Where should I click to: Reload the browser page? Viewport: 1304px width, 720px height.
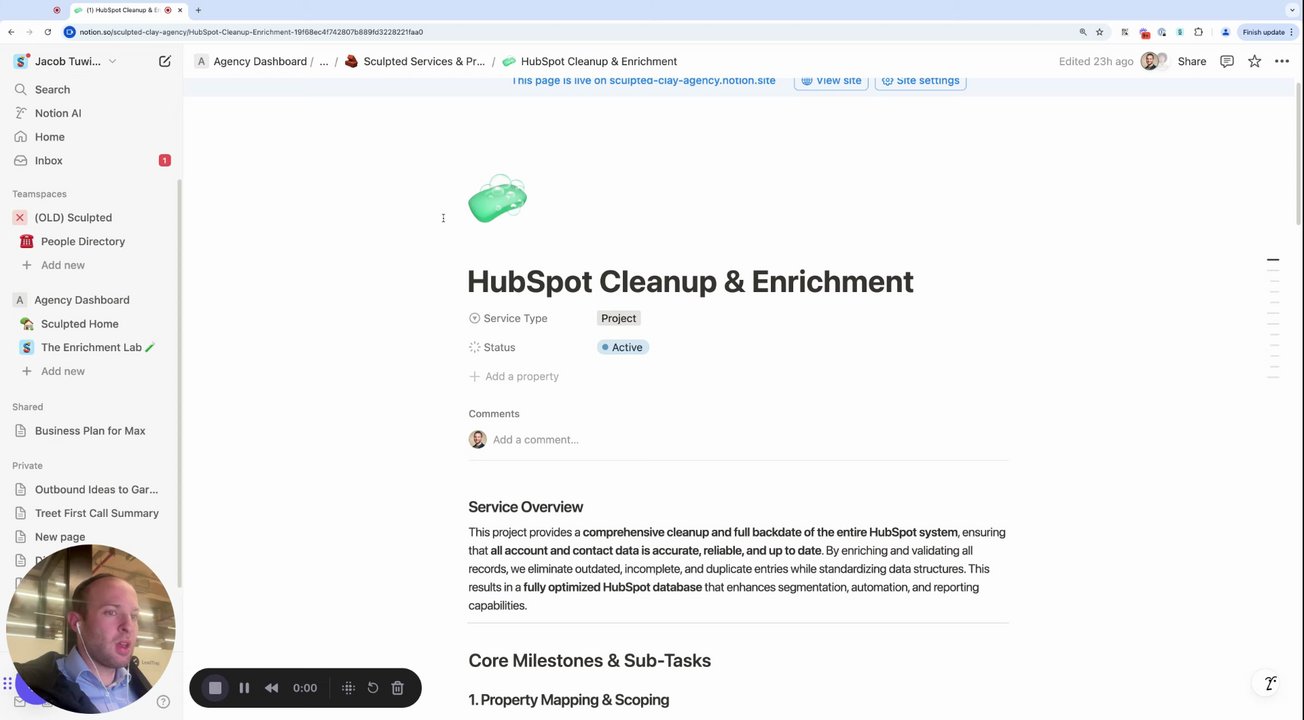(47, 32)
